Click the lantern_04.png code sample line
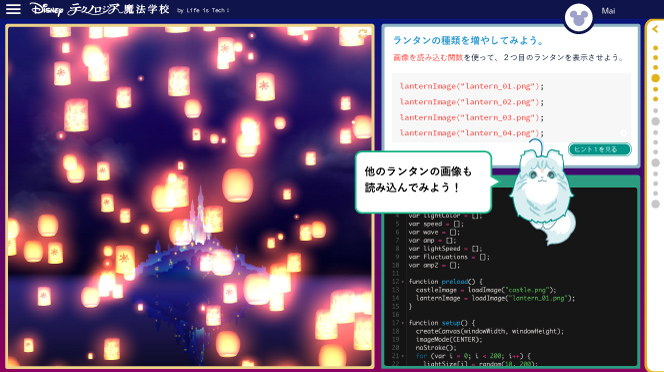 point(471,133)
